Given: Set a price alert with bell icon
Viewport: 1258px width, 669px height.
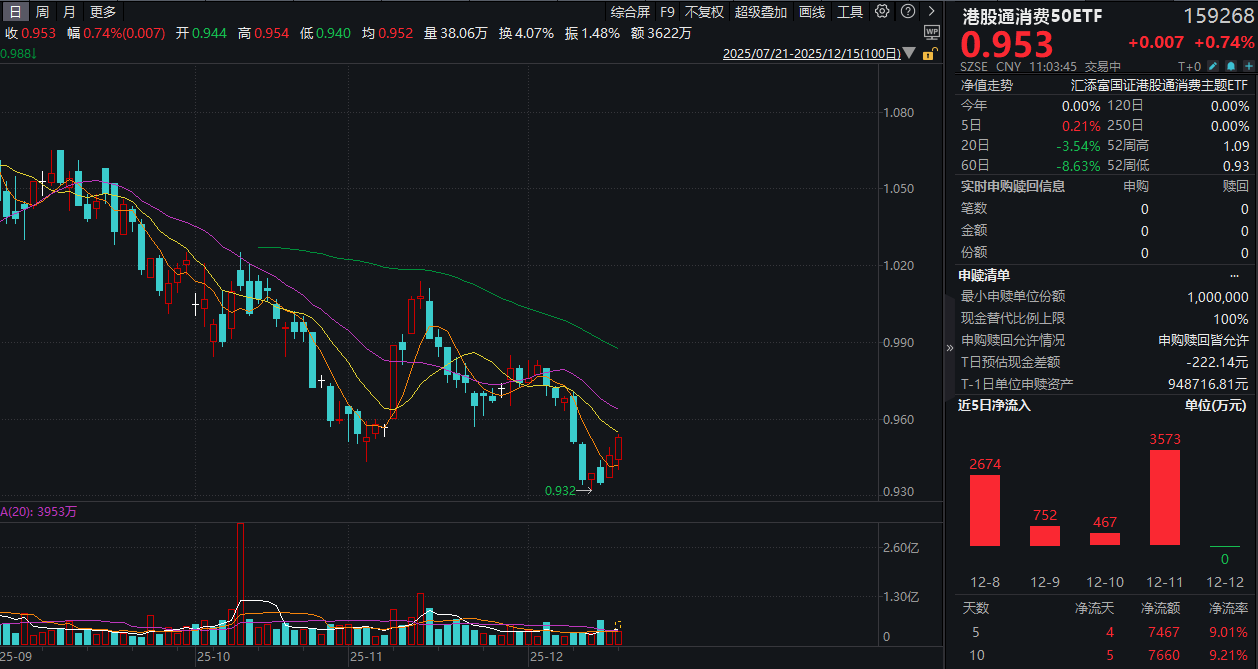Looking at the screenshot, I should click(1232, 66).
